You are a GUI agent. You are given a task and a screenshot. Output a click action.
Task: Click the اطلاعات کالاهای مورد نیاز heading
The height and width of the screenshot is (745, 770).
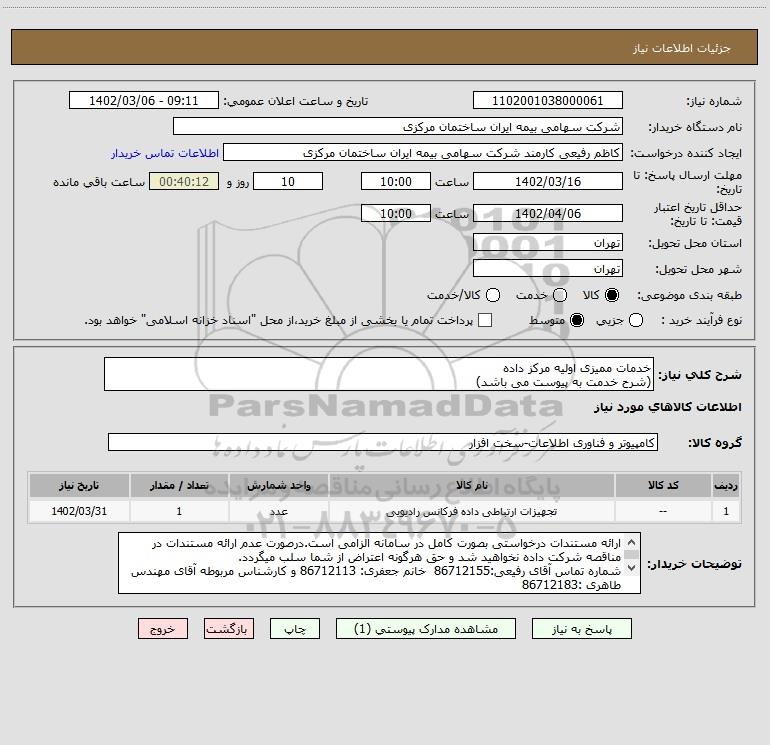668,407
